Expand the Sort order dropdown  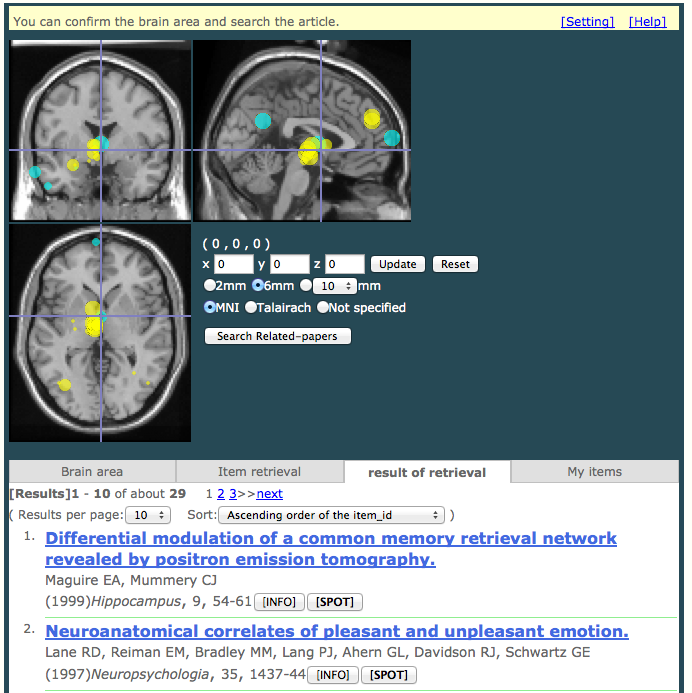coord(331,515)
